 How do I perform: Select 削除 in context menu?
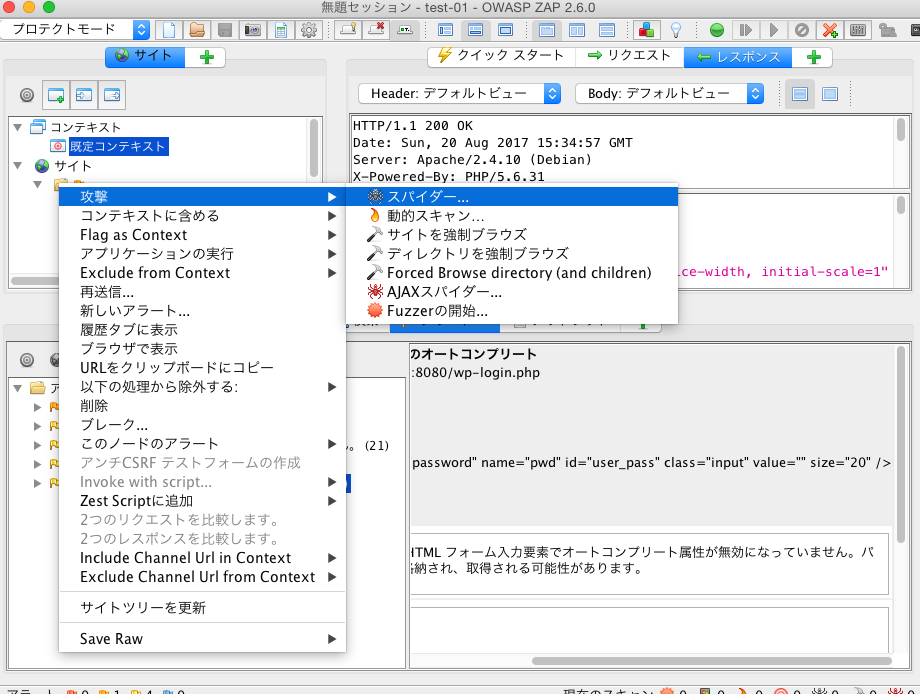tap(202, 406)
